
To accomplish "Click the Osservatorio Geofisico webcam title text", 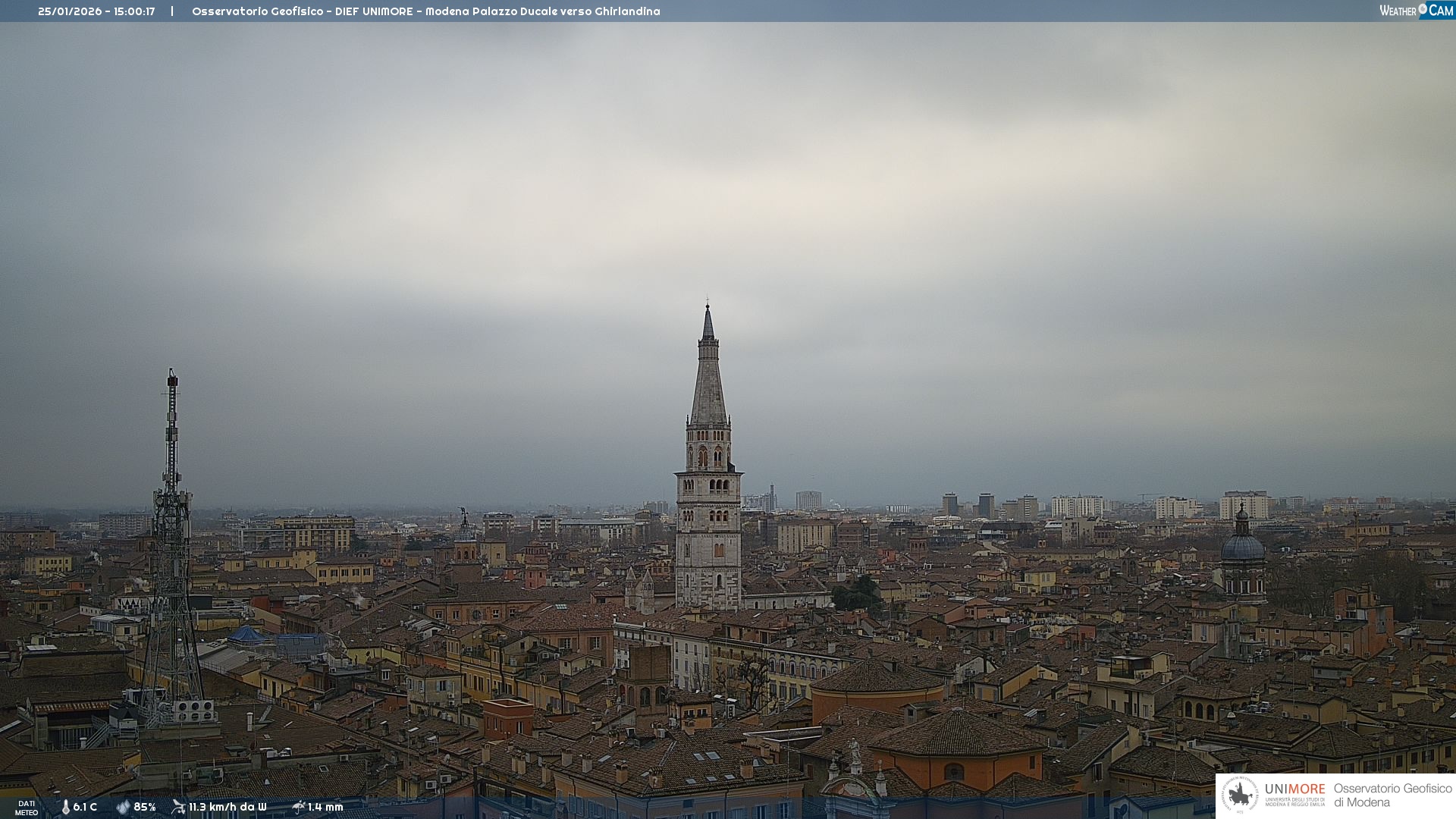I will 425,11.
